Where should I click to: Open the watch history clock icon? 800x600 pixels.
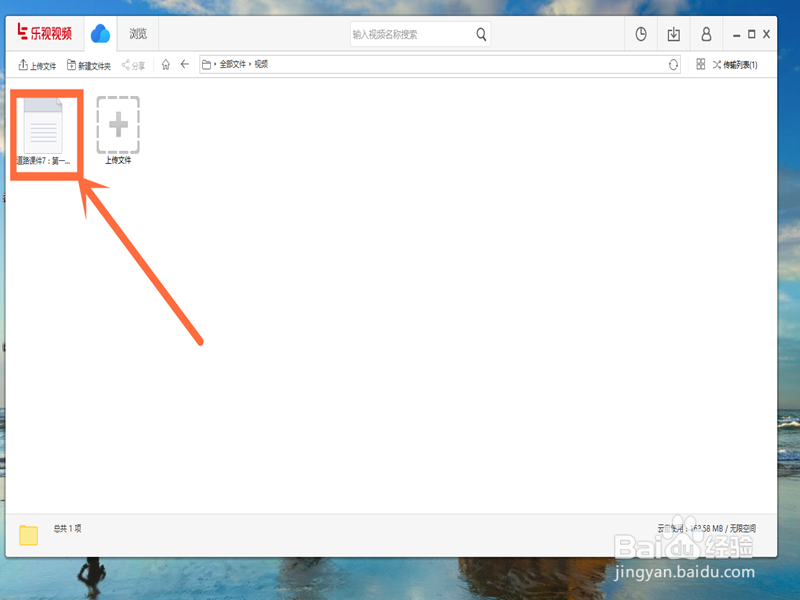[641, 34]
